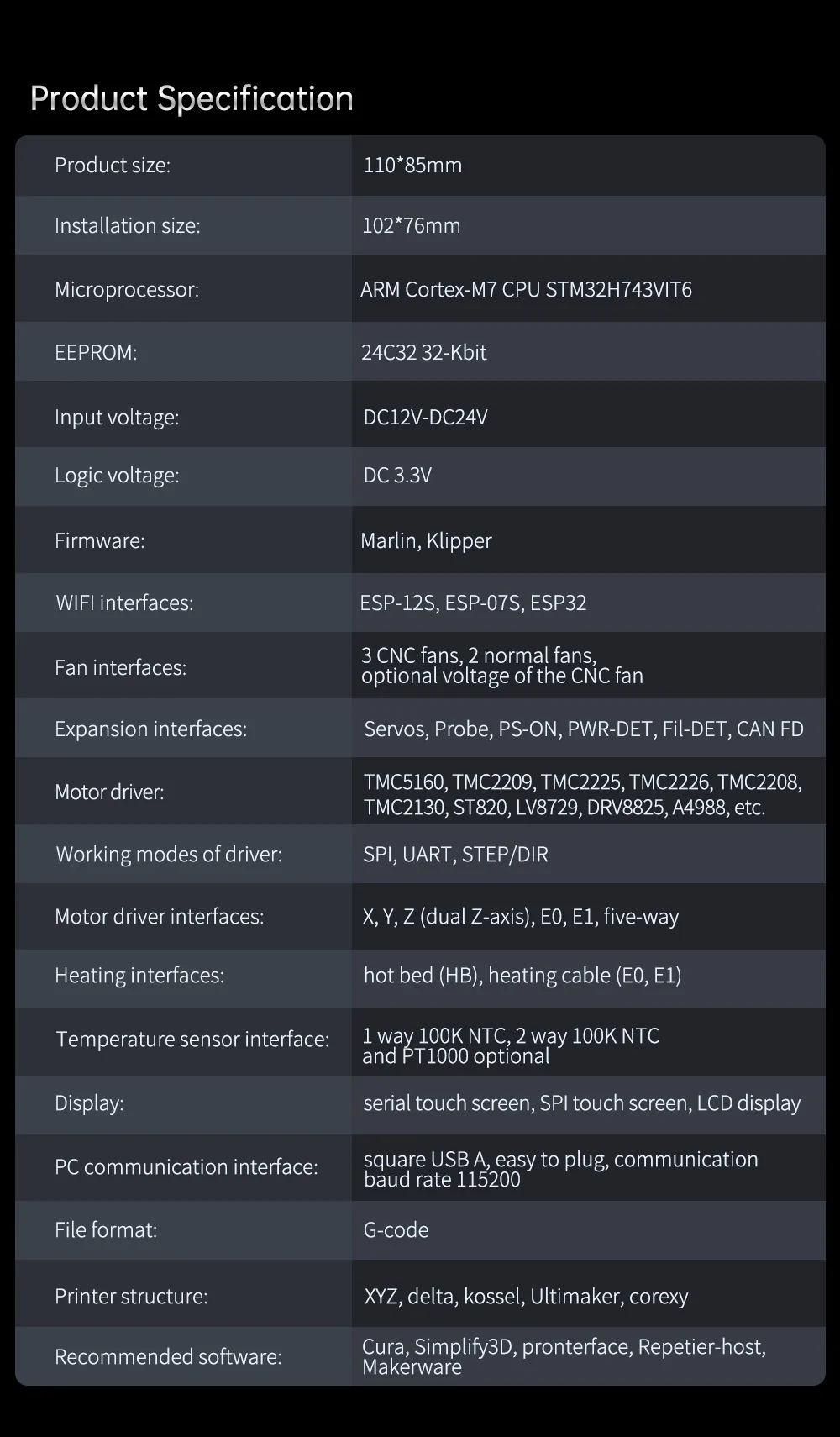The height and width of the screenshot is (1437, 840).
Task: Click the 110*85mm product size value
Action: 412,166
